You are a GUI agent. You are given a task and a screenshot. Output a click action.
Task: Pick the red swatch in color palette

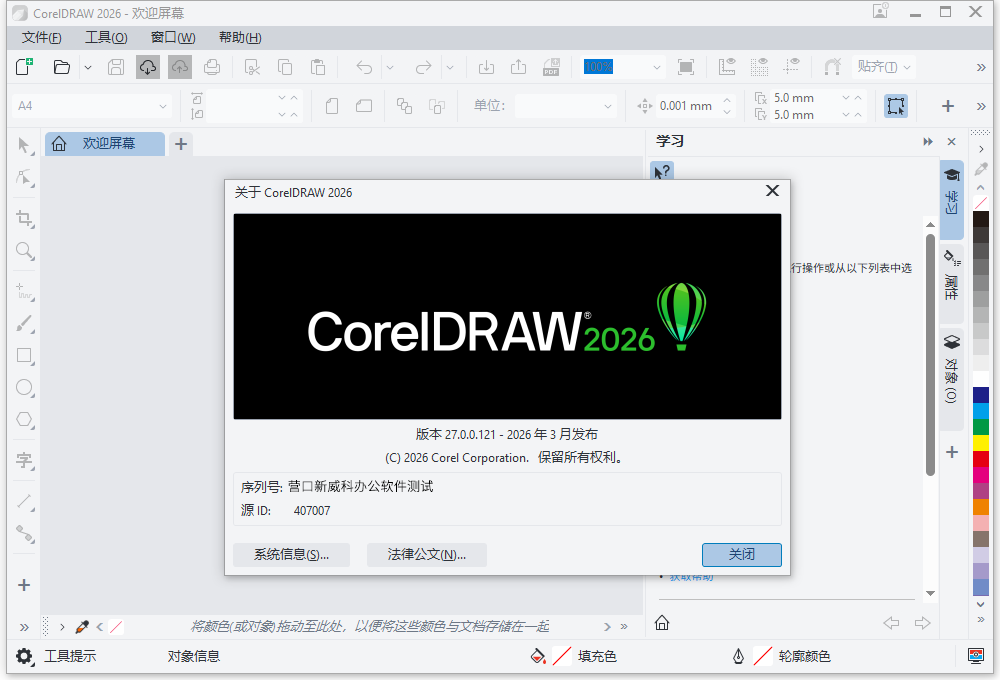point(981,459)
